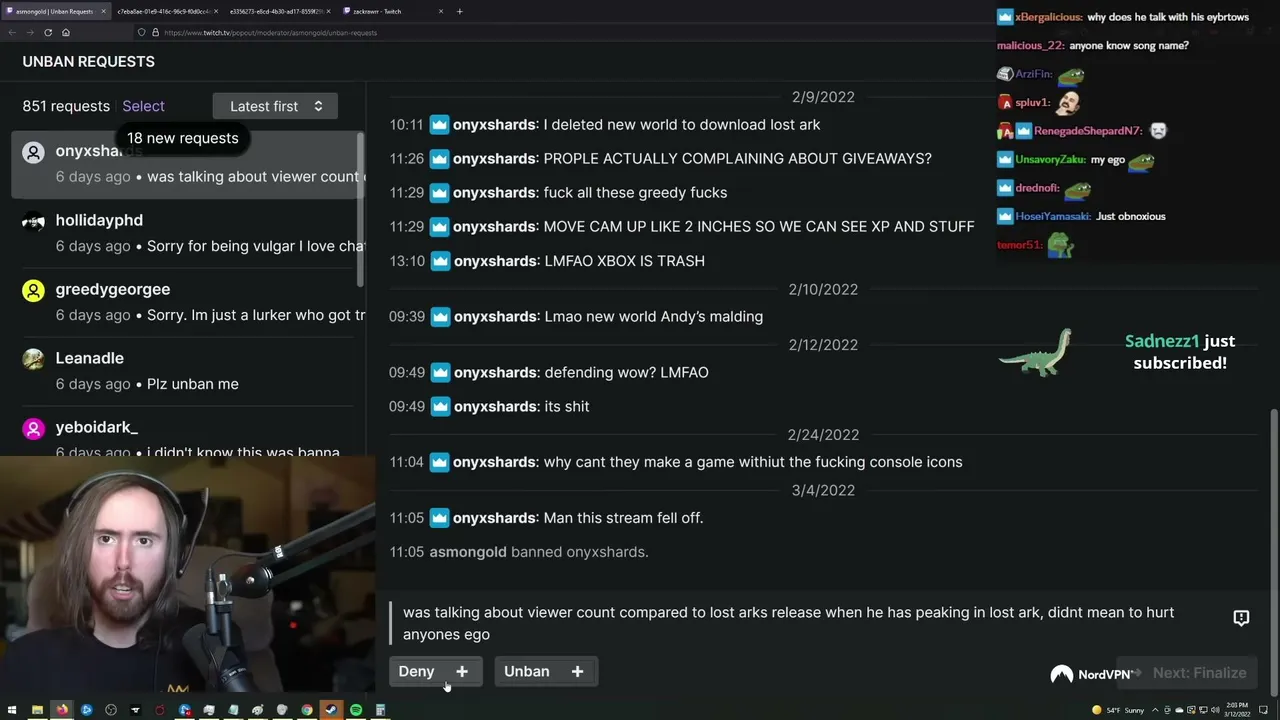Viewport: 1280px width, 720px height.
Task: Close the asmongold Unban Requests tab
Action: [102, 11]
